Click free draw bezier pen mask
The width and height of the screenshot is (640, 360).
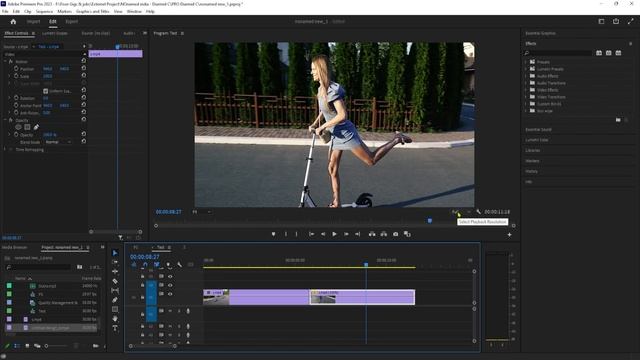click(x=36, y=127)
